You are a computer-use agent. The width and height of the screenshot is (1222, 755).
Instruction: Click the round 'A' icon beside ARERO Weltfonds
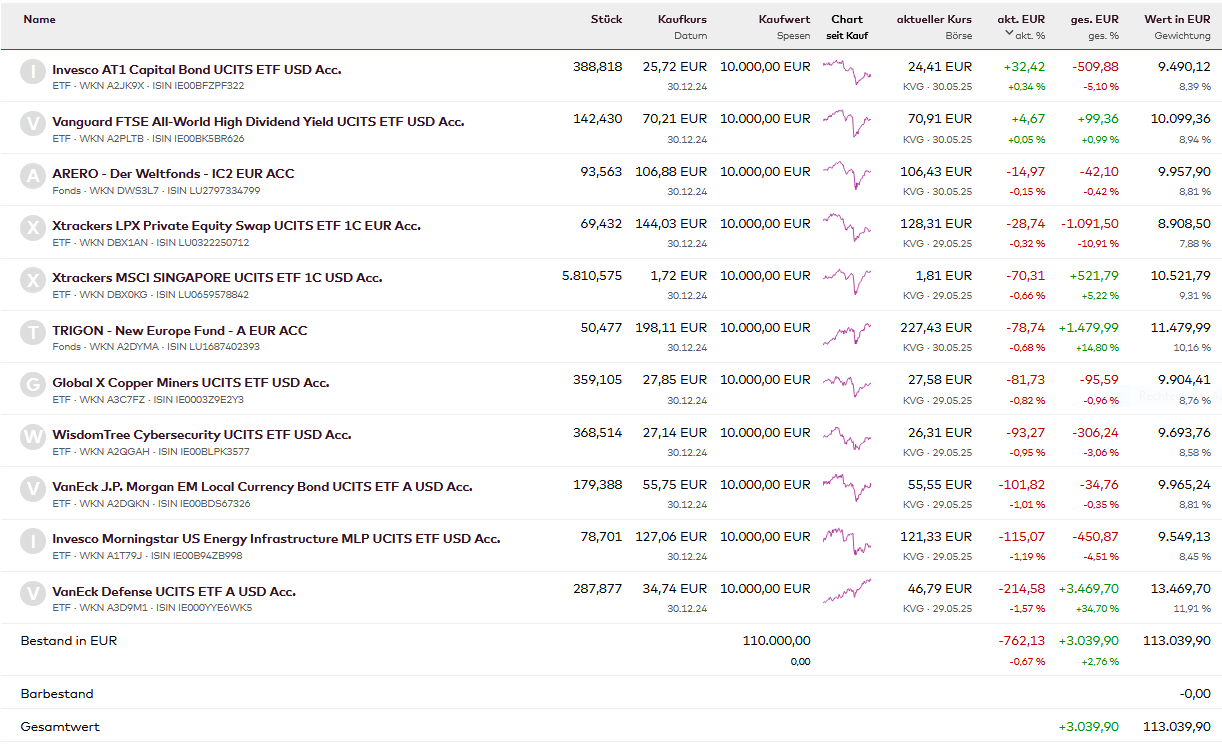[33, 176]
